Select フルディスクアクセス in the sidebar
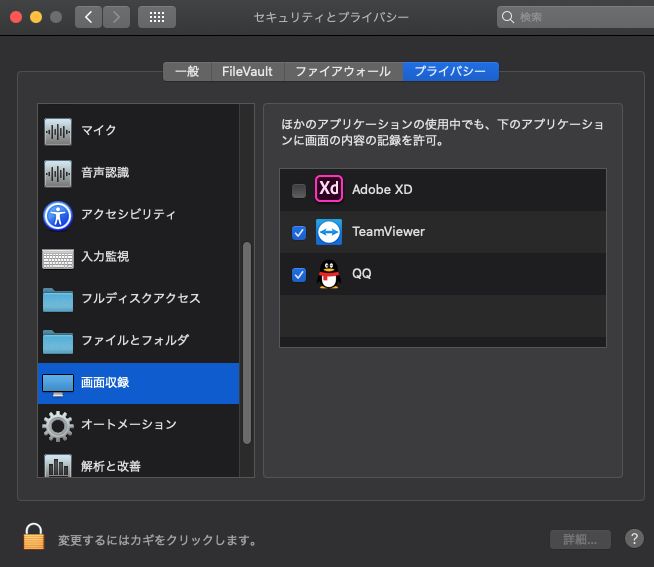Image resolution: width=654 pixels, height=567 pixels. (138, 300)
